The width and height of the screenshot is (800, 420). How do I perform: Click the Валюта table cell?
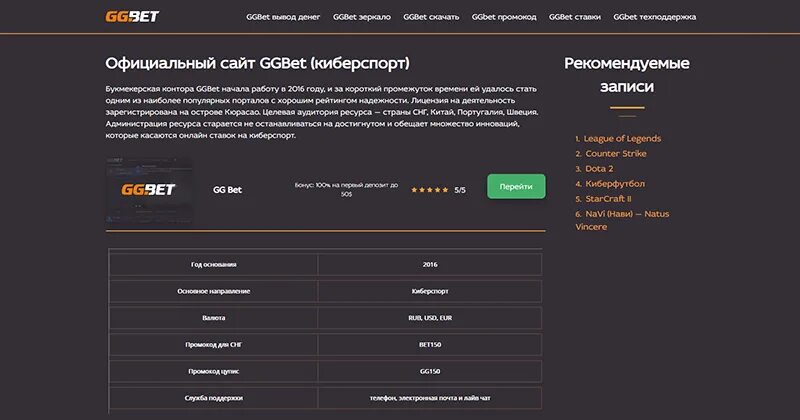pos(213,318)
